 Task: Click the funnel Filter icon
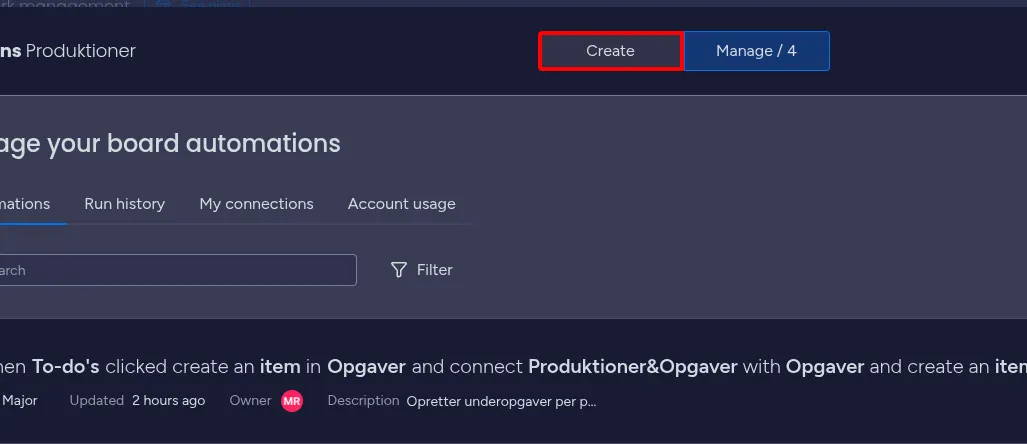399,270
